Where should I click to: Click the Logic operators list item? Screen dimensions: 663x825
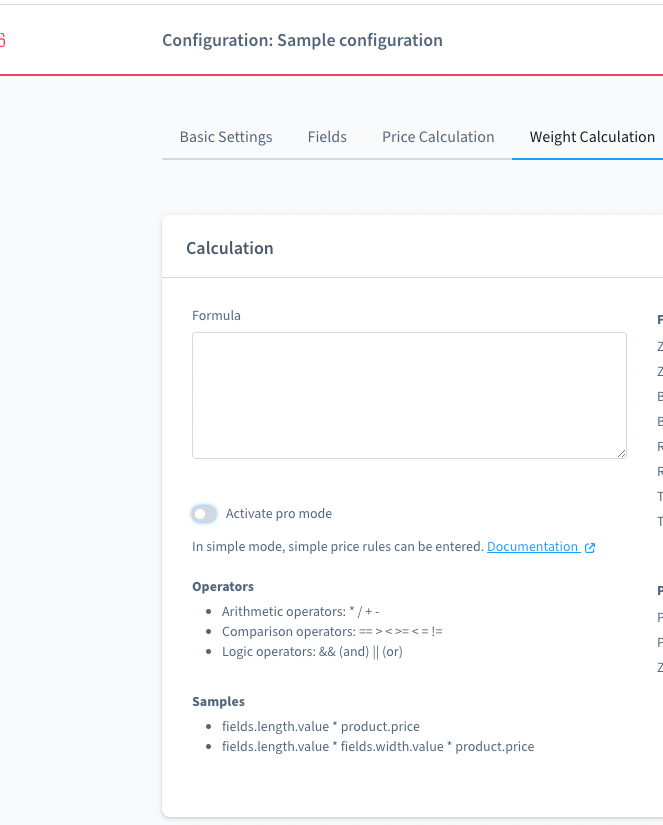[x=312, y=651]
